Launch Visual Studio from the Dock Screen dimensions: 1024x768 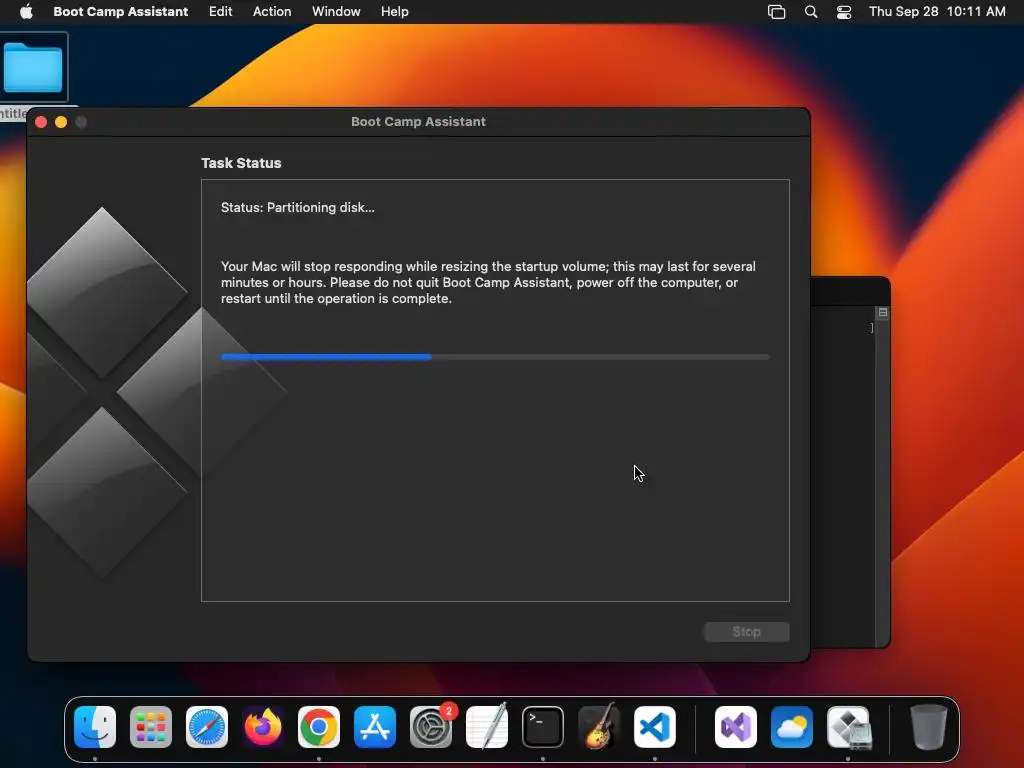(736, 727)
